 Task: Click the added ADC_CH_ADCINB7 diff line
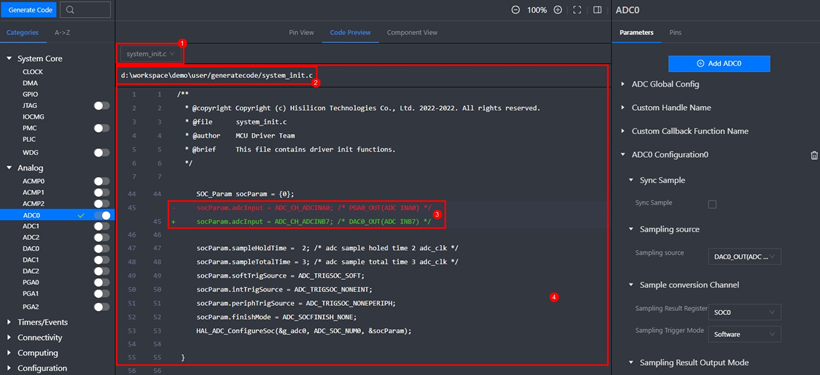[x=314, y=222]
